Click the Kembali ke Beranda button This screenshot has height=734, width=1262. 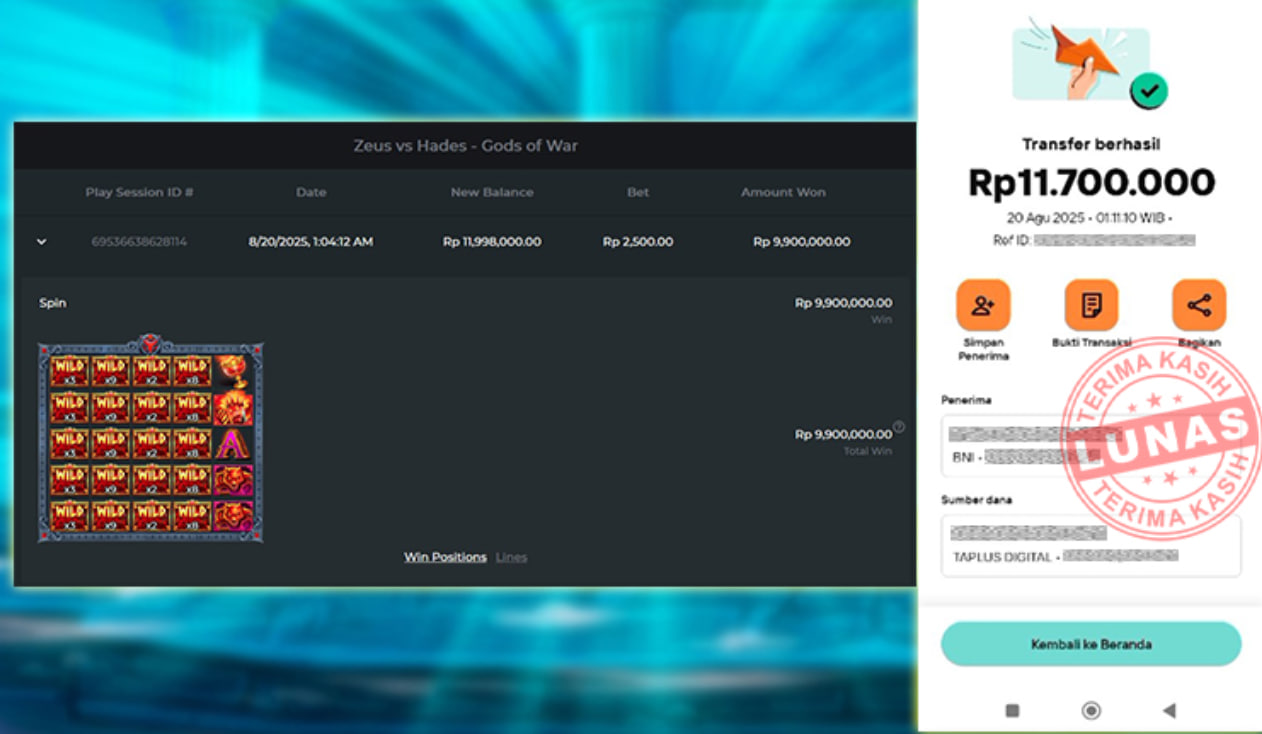coord(1091,645)
